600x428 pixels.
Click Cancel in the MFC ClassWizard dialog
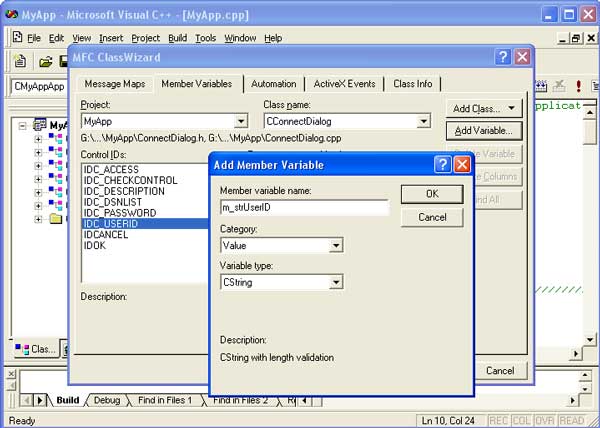(499, 370)
